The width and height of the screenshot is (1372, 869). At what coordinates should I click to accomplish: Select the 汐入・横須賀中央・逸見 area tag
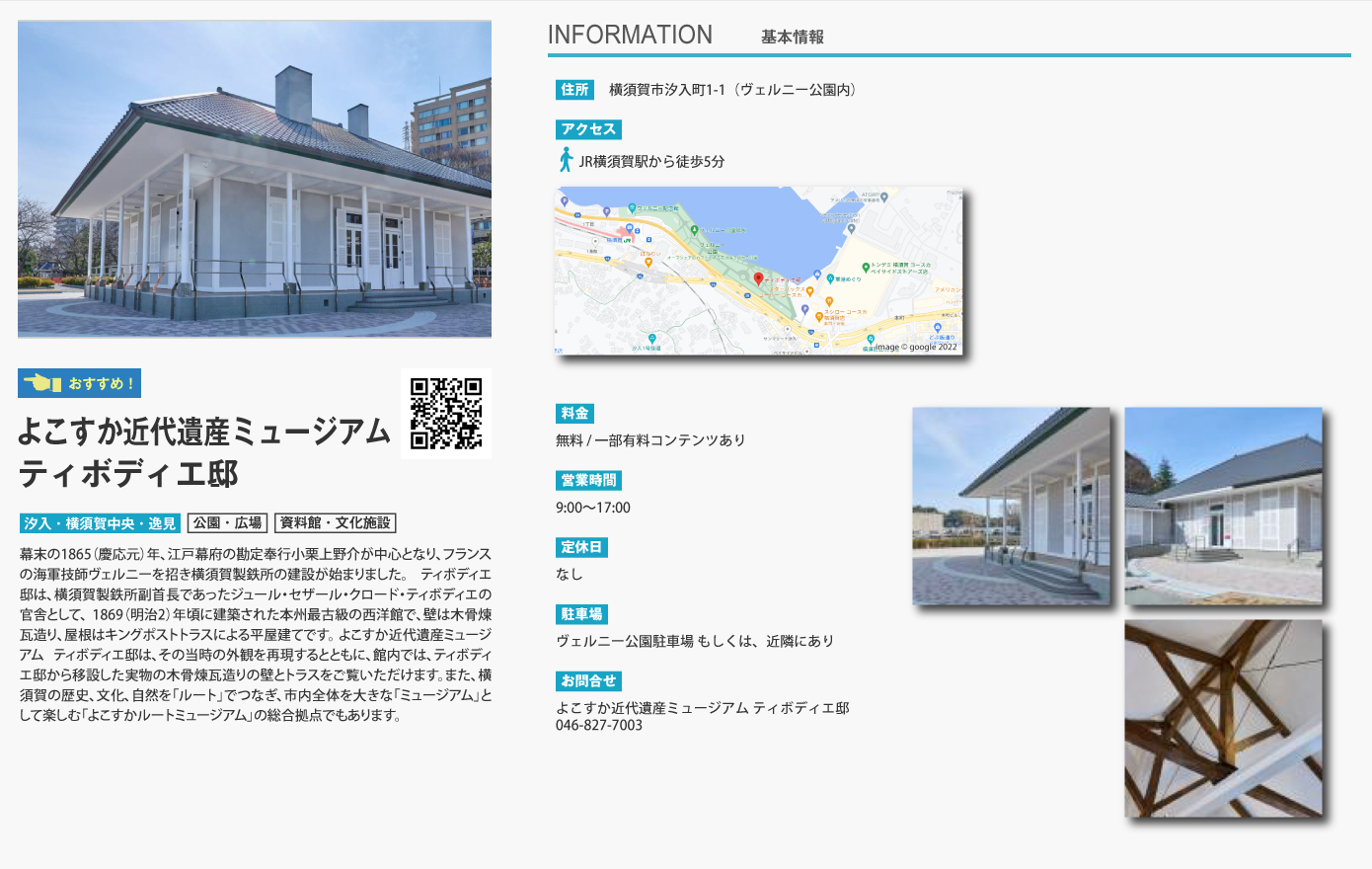(x=100, y=523)
